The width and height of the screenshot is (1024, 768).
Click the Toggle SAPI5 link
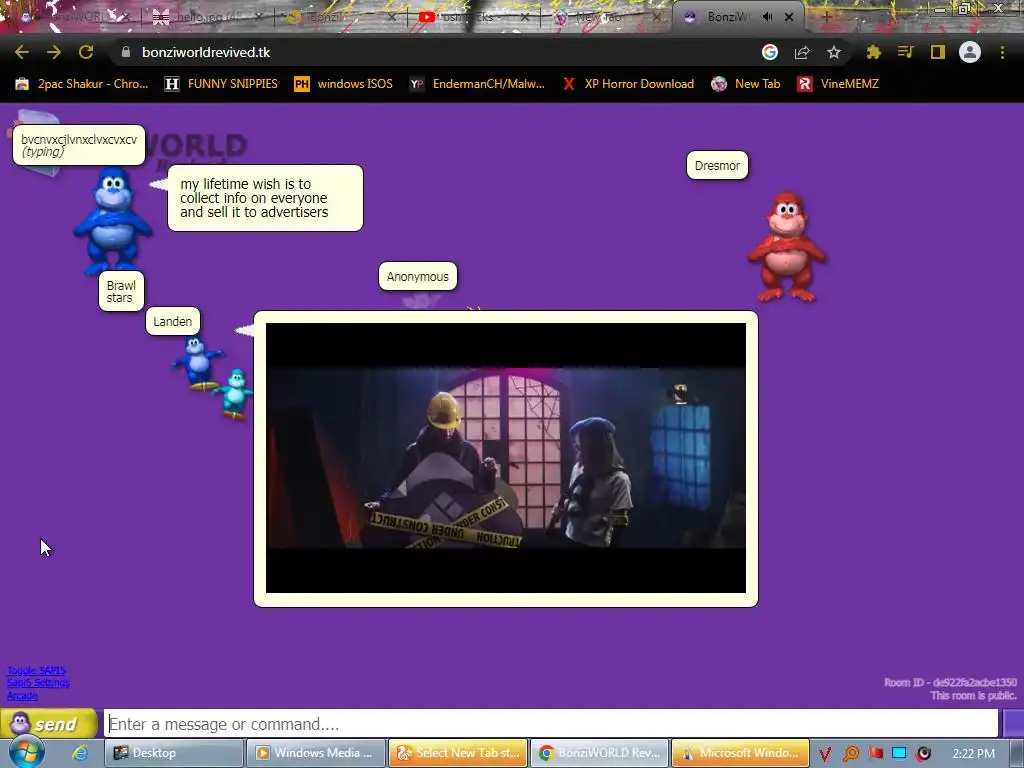tap(36, 671)
